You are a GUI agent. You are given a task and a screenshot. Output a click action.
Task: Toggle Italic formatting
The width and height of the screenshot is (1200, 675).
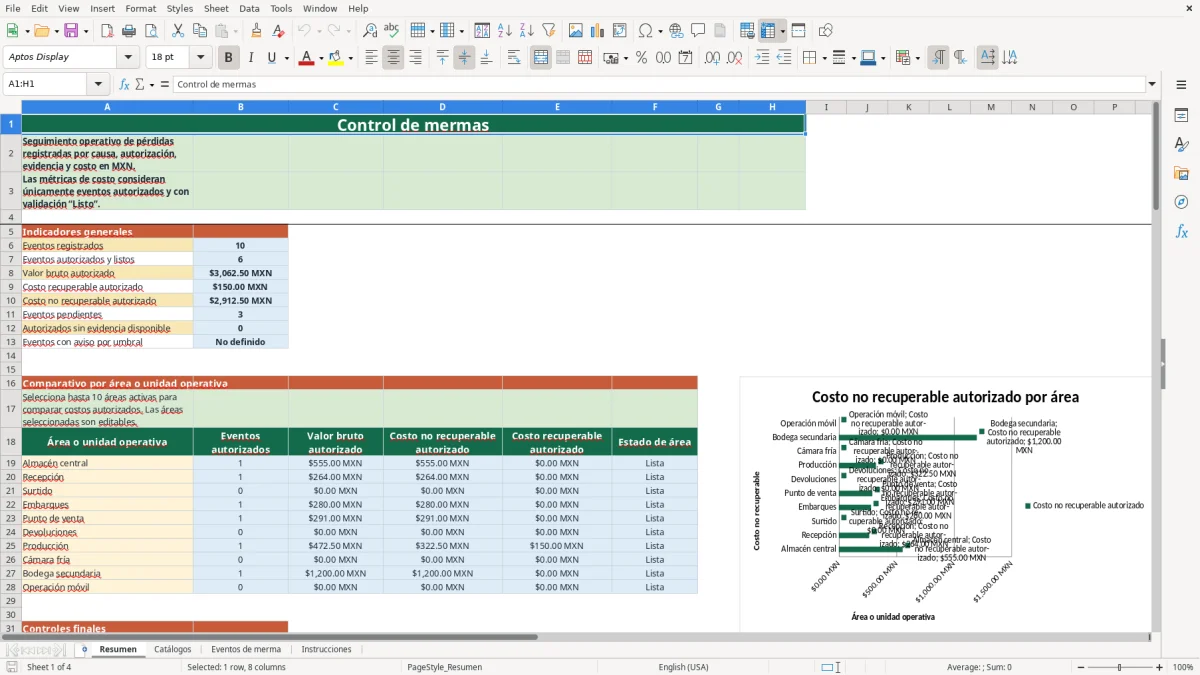250,58
